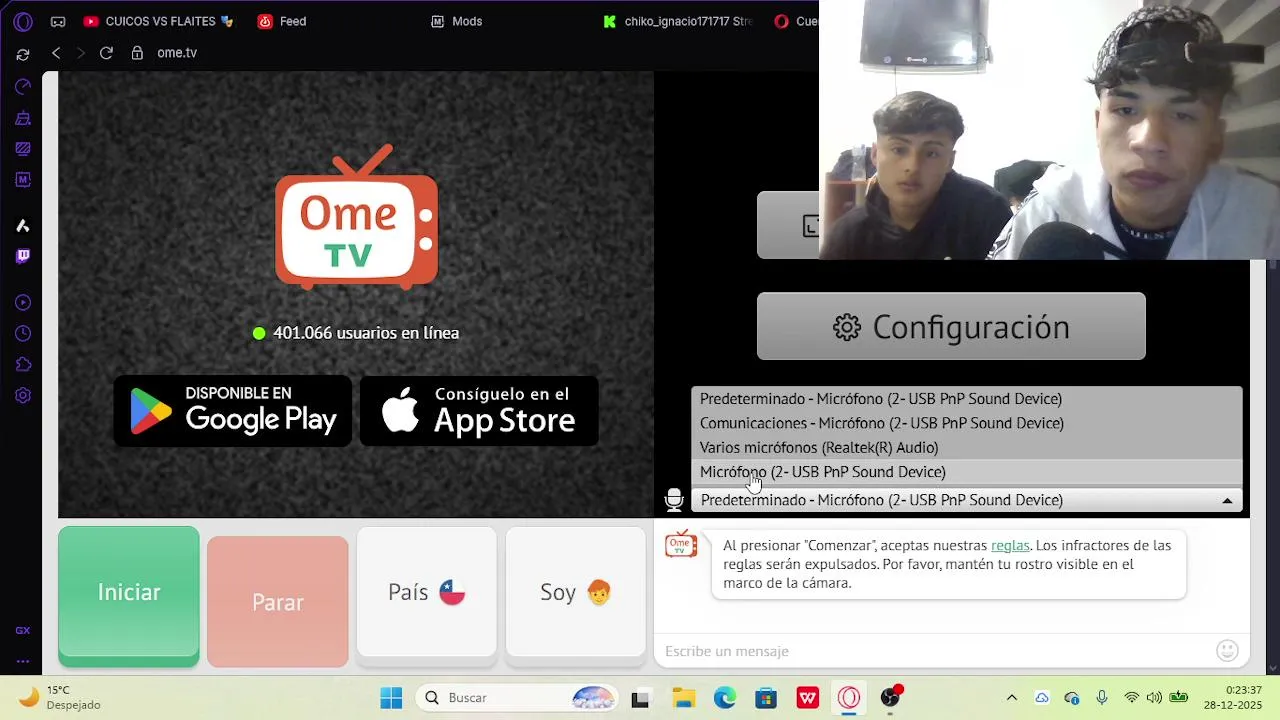This screenshot has width=1280, height=720.
Task: Select Varios micrófonos (Realtek(R) Audio)
Action: [966, 447]
